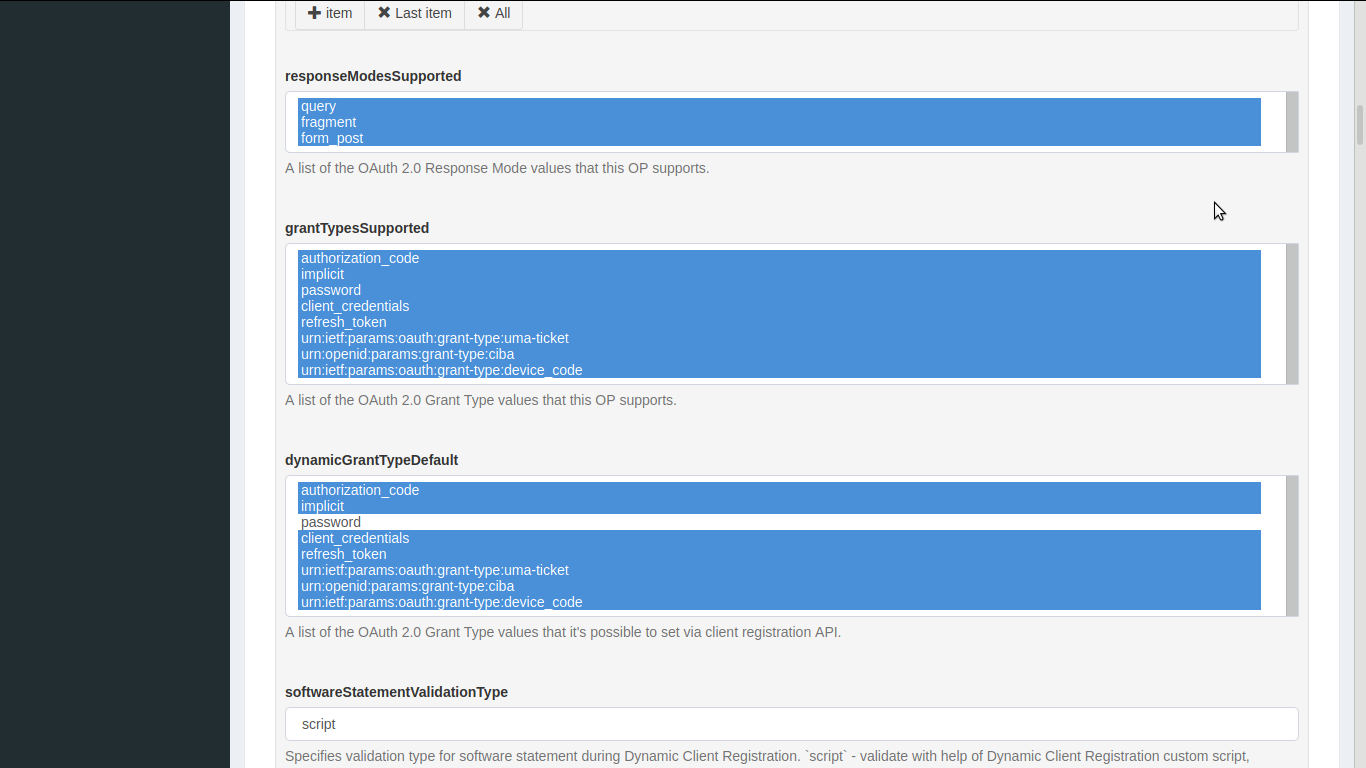Click the responseModesSupported list scrollbar
The image size is (1366, 768).
point(1292,122)
